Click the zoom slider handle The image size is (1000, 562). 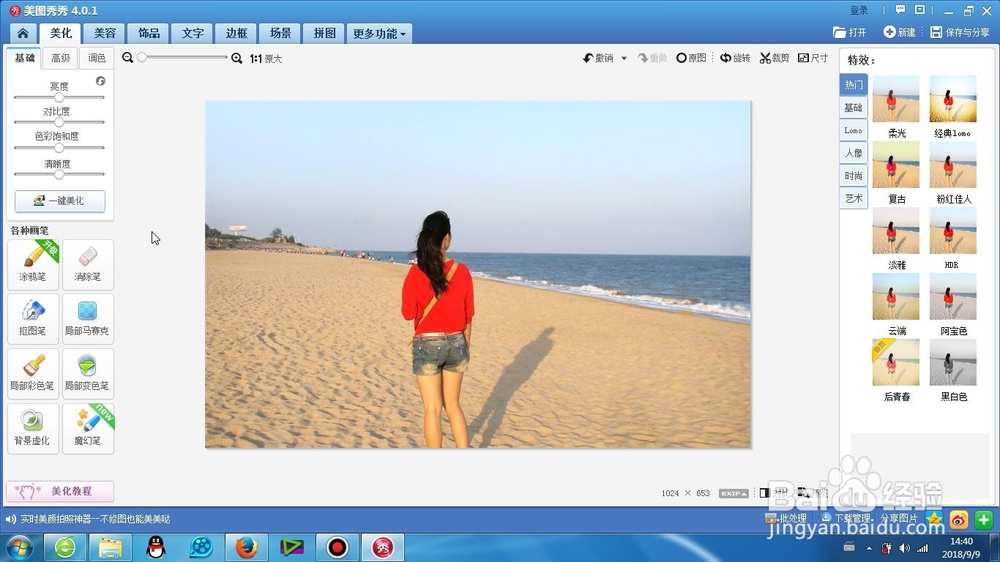pyautogui.click(x=142, y=57)
